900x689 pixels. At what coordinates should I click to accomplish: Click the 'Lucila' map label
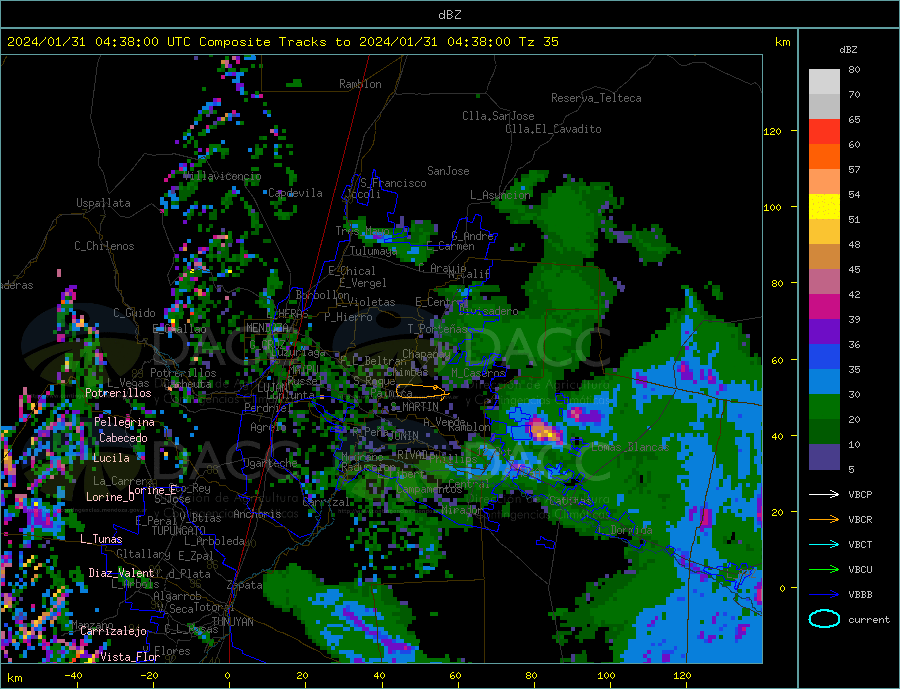111,458
